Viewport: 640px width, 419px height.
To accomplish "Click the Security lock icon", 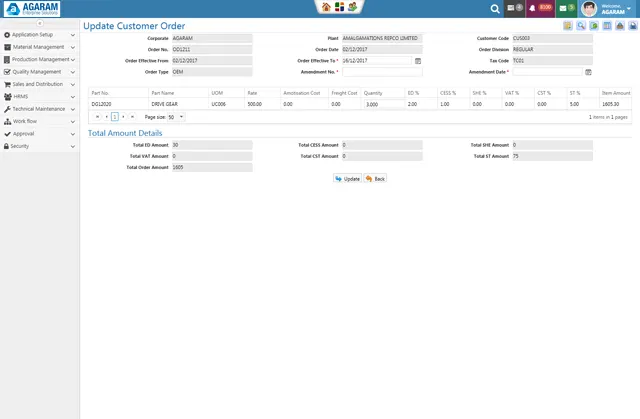I will (x=6, y=146).
